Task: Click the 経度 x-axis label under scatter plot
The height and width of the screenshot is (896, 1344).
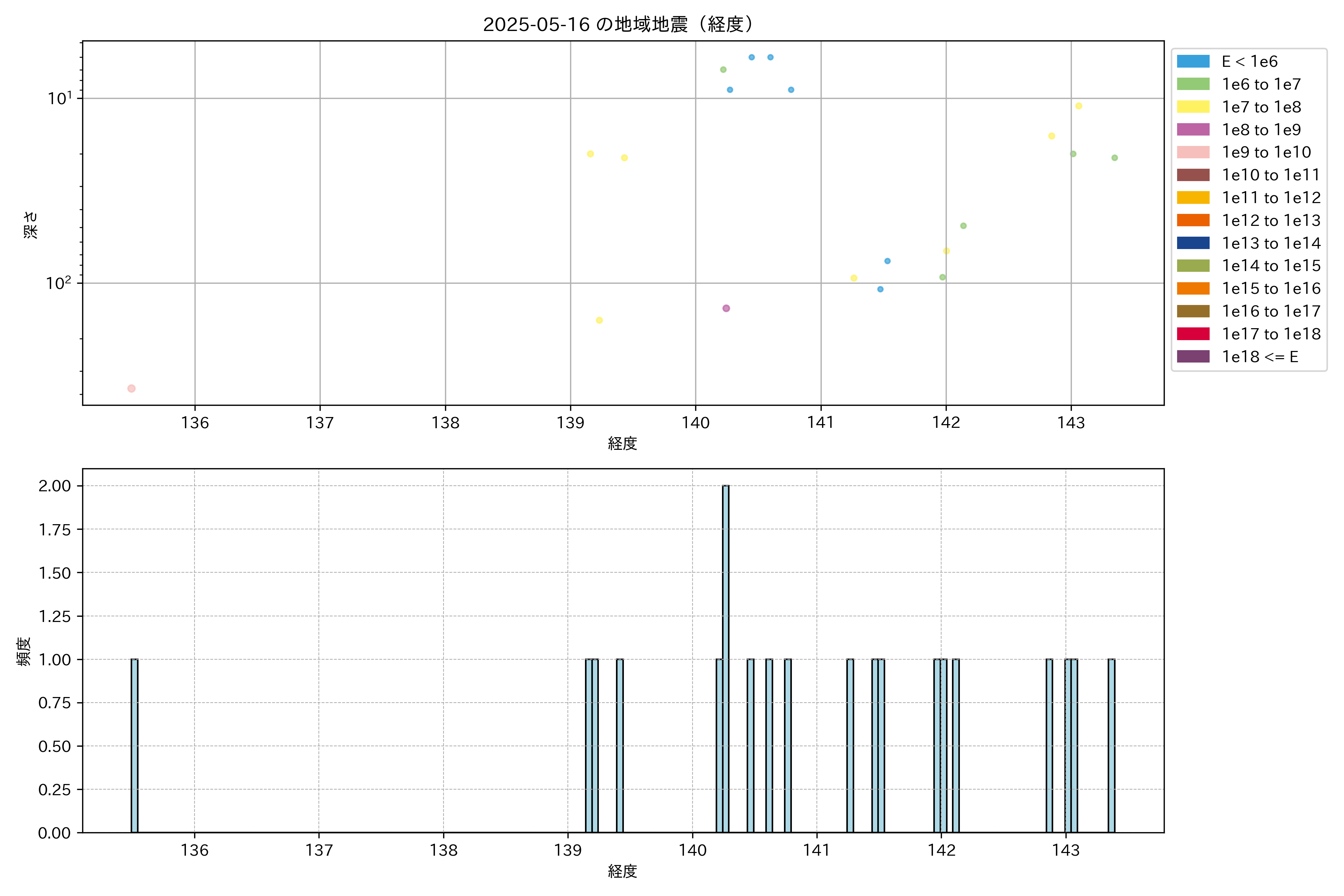Action: pyautogui.click(x=622, y=444)
